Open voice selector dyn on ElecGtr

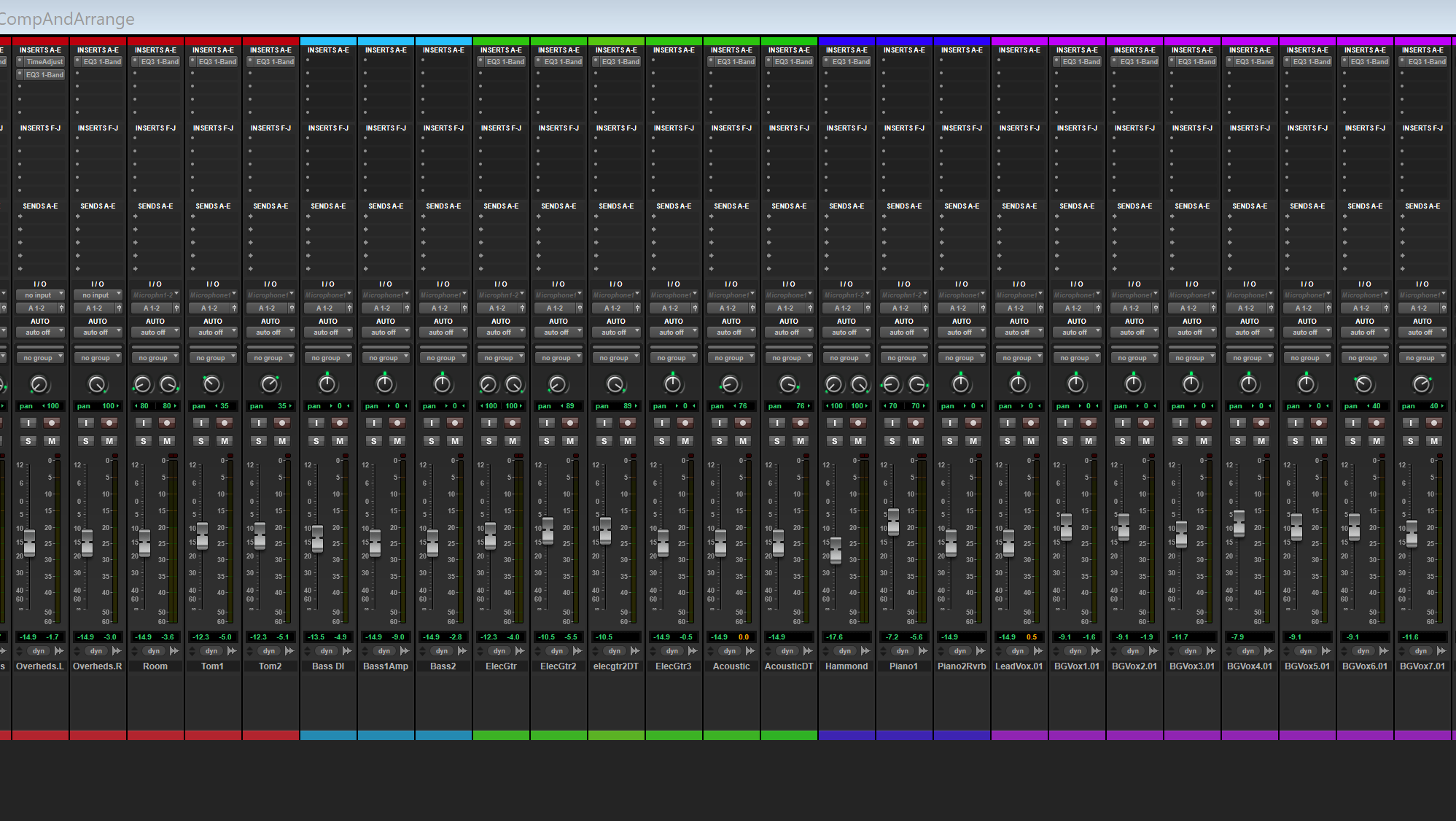499,651
